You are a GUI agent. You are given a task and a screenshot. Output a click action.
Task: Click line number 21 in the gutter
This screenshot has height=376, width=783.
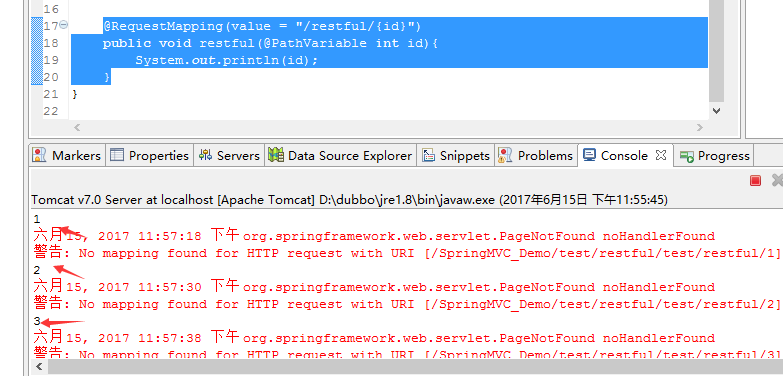(x=51, y=94)
